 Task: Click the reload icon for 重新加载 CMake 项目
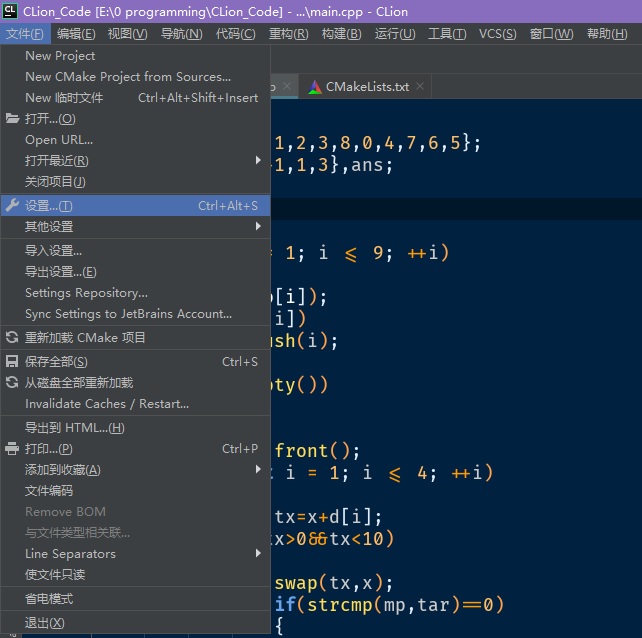point(12,337)
